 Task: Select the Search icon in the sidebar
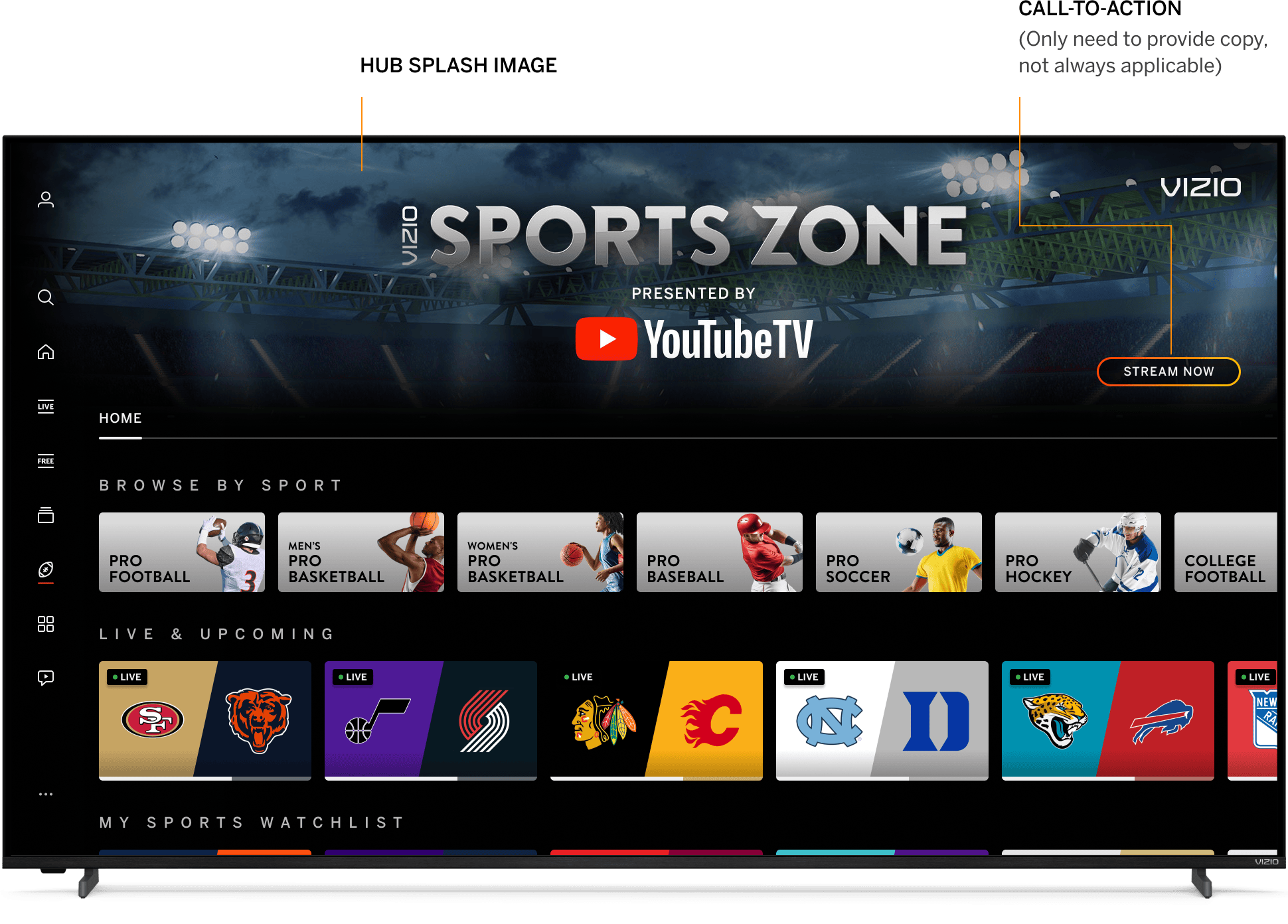46,298
